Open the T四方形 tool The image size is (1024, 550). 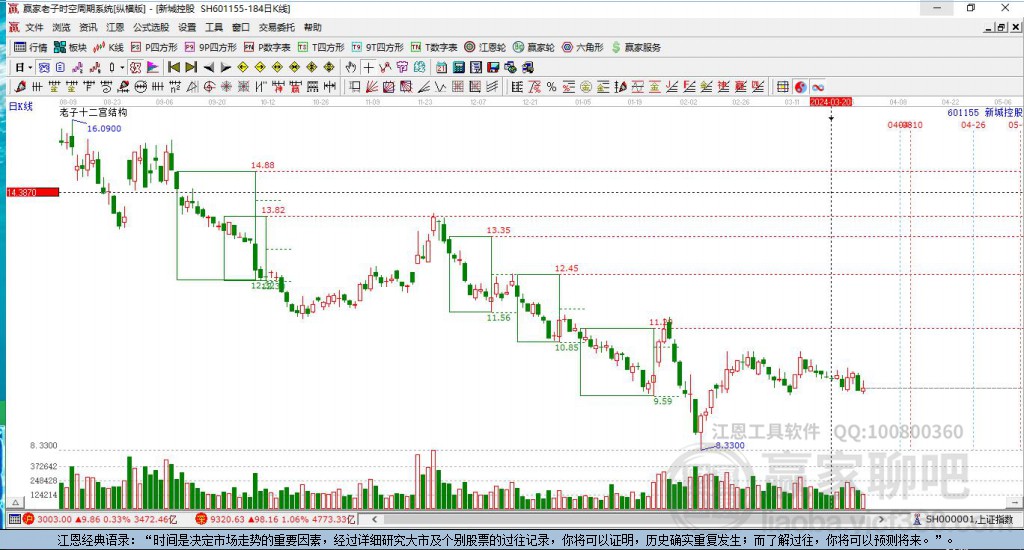[x=321, y=47]
